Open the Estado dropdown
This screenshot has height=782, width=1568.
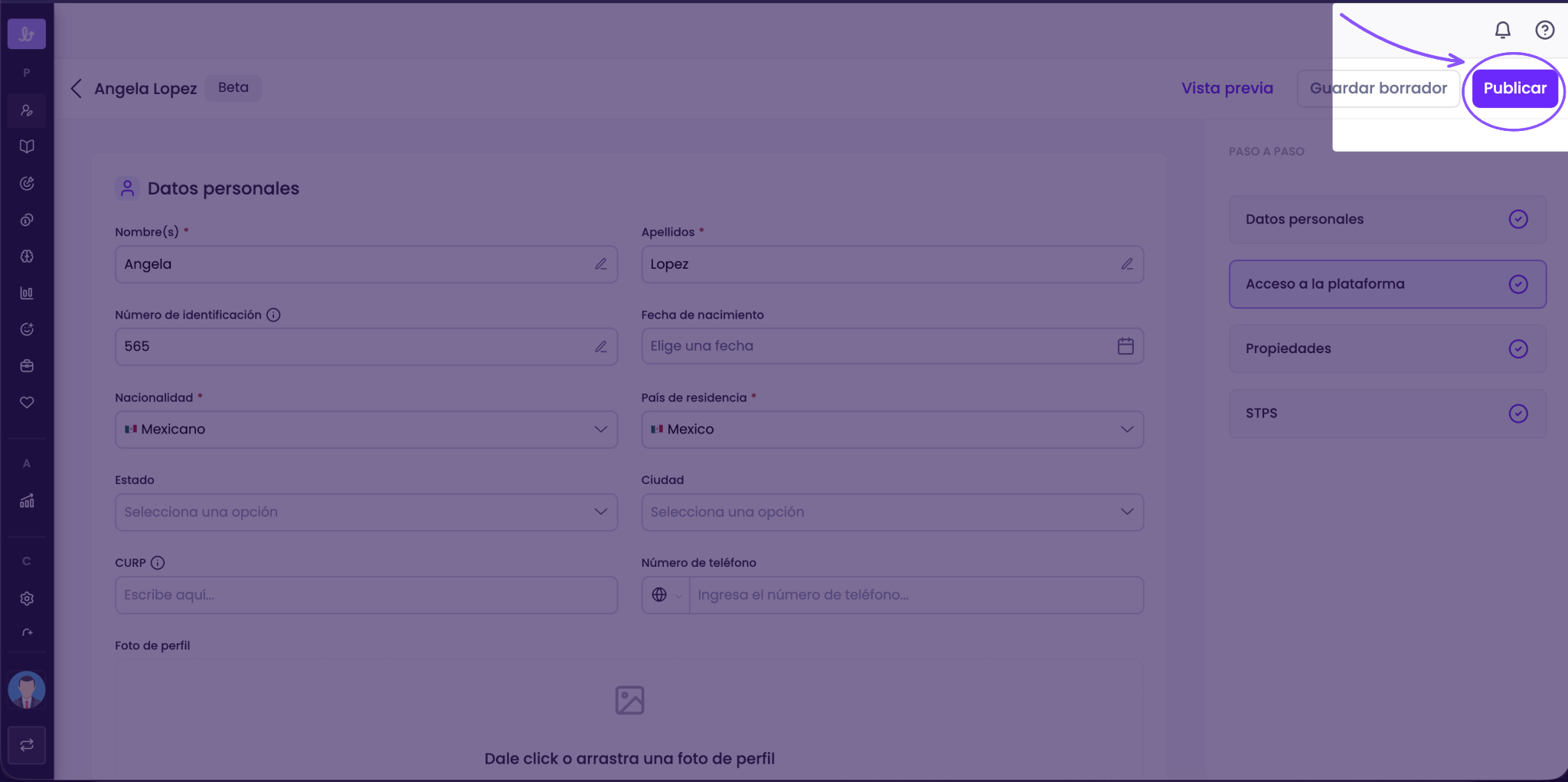(x=366, y=512)
